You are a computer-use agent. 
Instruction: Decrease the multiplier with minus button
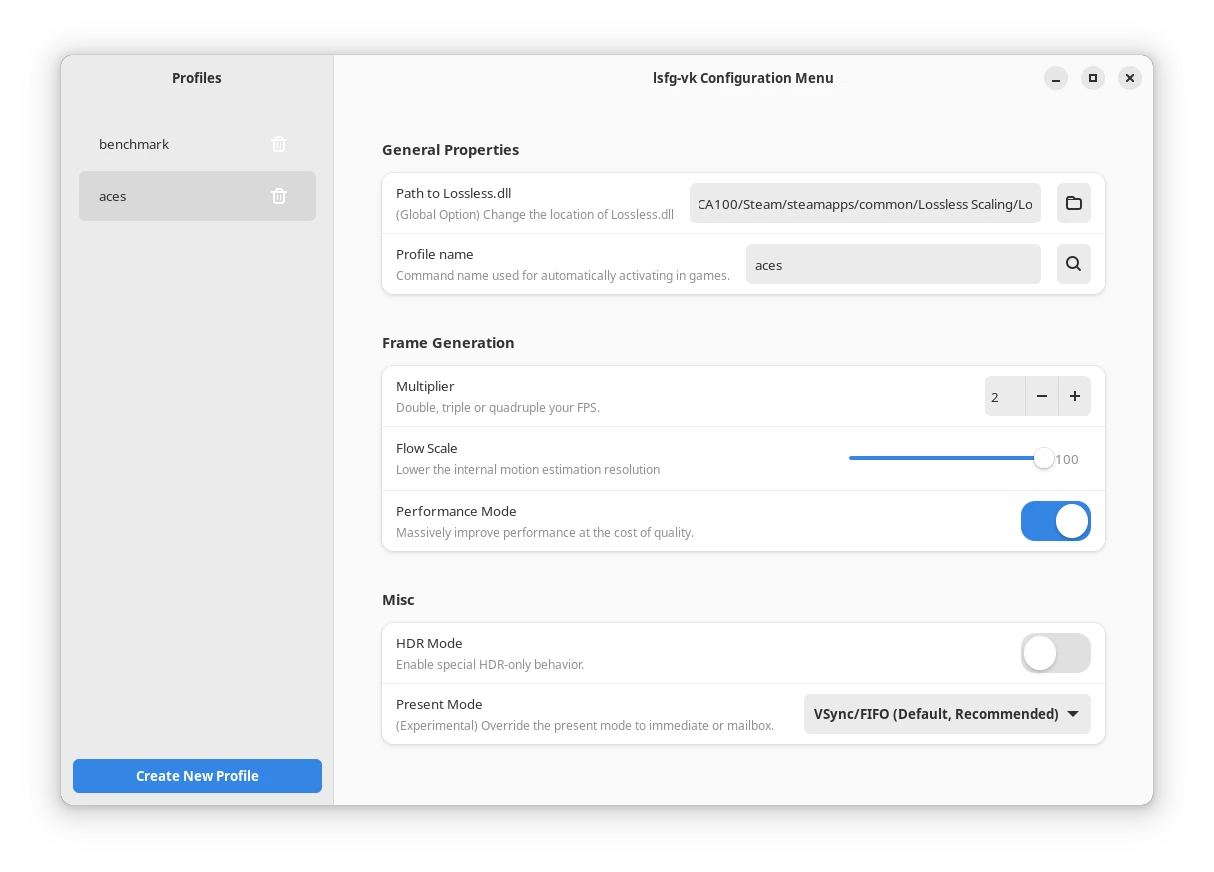[x=1041, y=396]
